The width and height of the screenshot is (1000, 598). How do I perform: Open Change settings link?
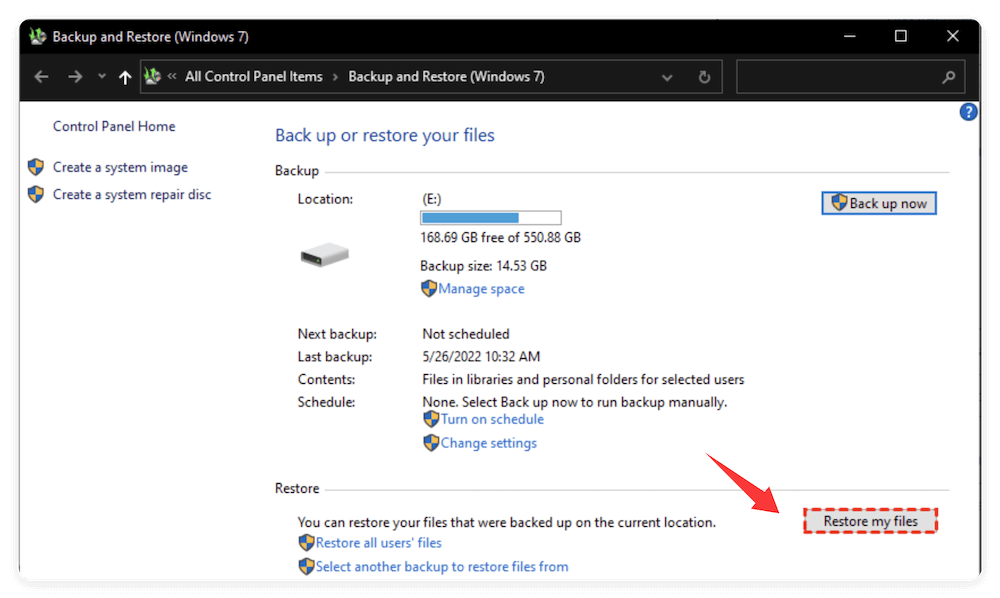[x=488, y=442]
